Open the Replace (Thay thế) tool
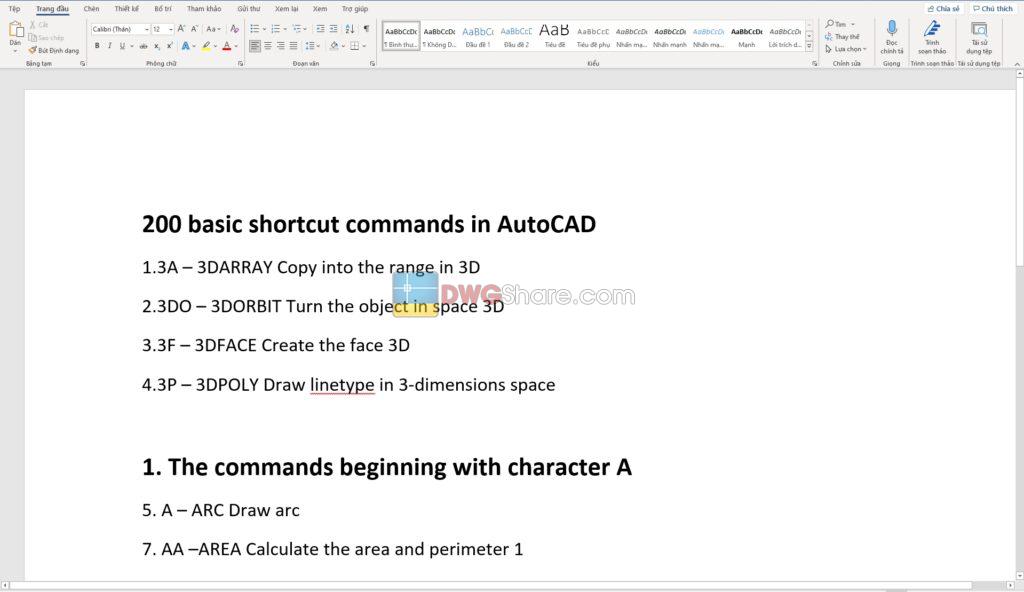 tap(843, 35)
